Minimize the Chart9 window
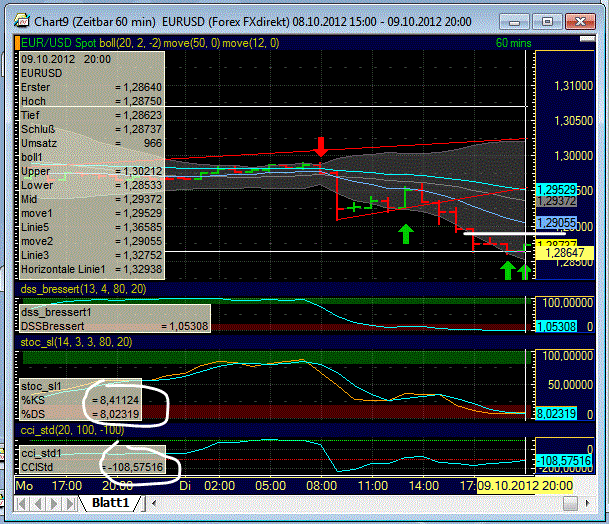Screen dimensions: 609x524 [x=514, y=21]
